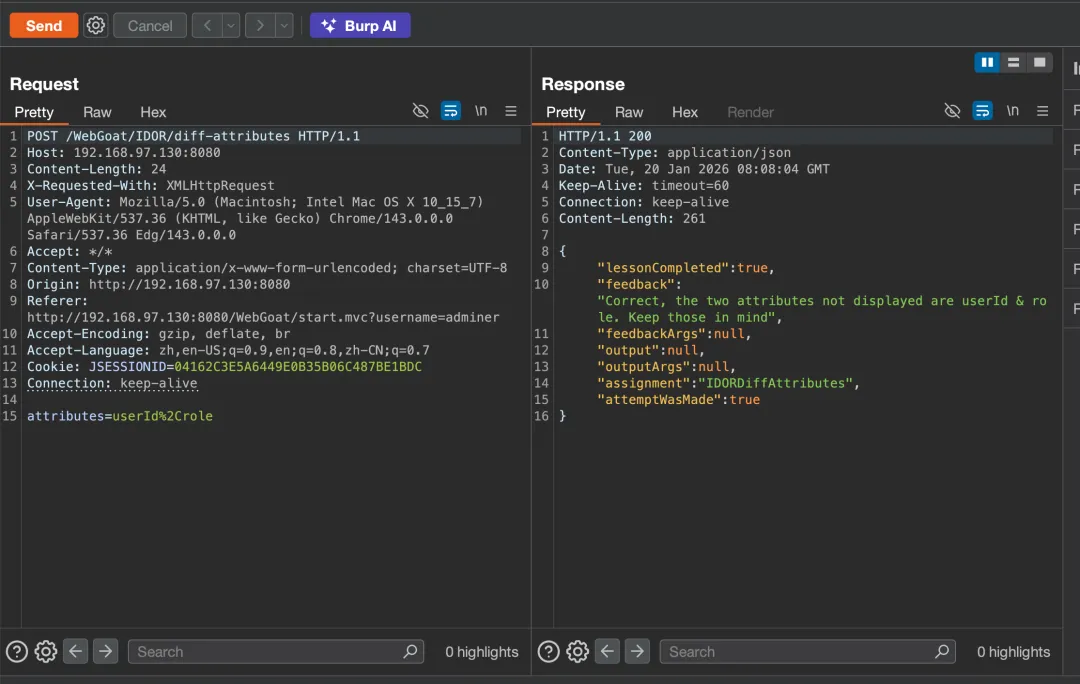Click Content-Length: 261 response header
Viewport: 1080px width, 684px height.
pyautogui.click(x=632, y=218)
